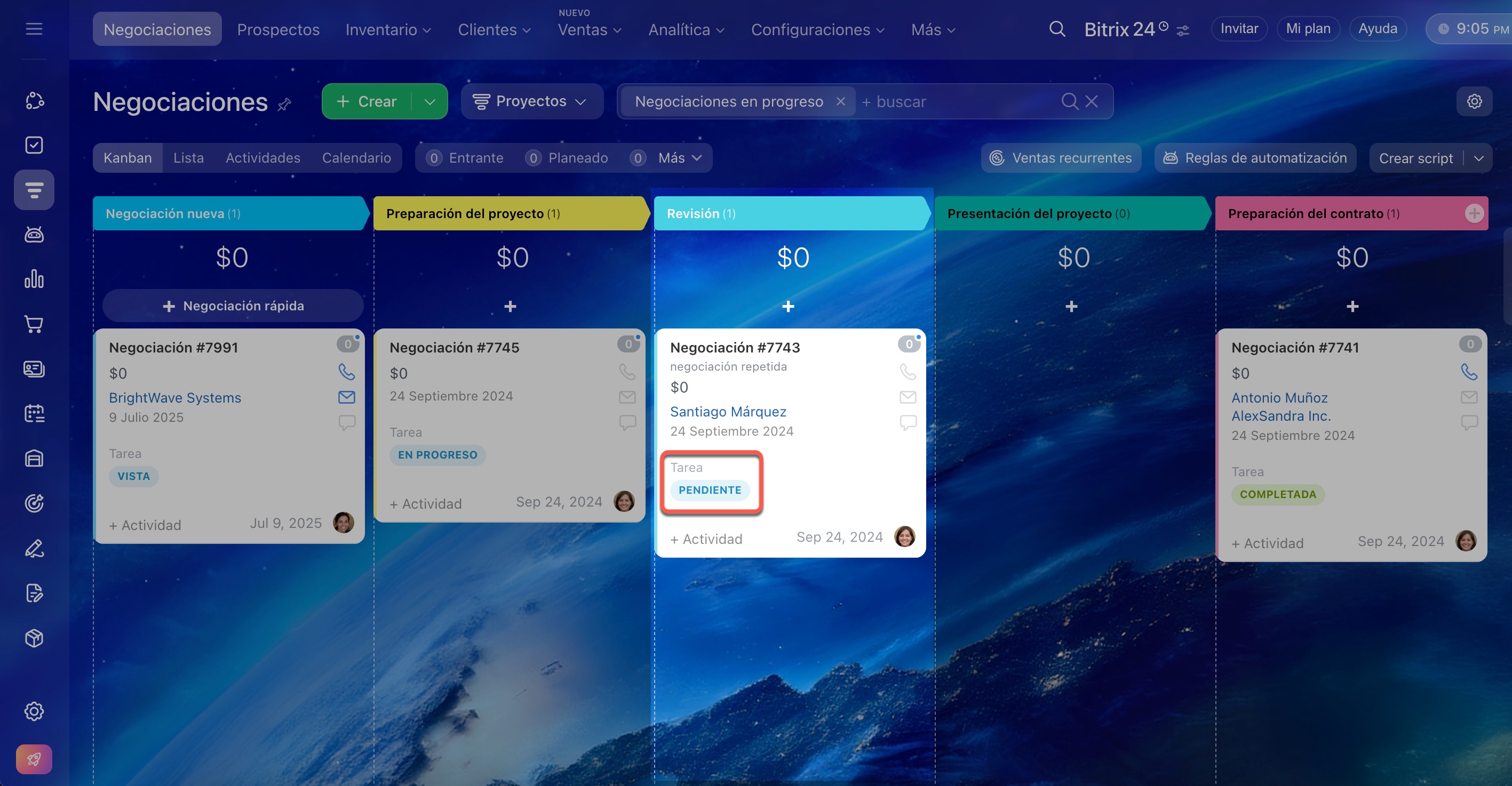Image resolution: width=1512 pixels, height=786 pixels.
Task: Click the search magnifier icon in header
Action: tap(1056, 29)
